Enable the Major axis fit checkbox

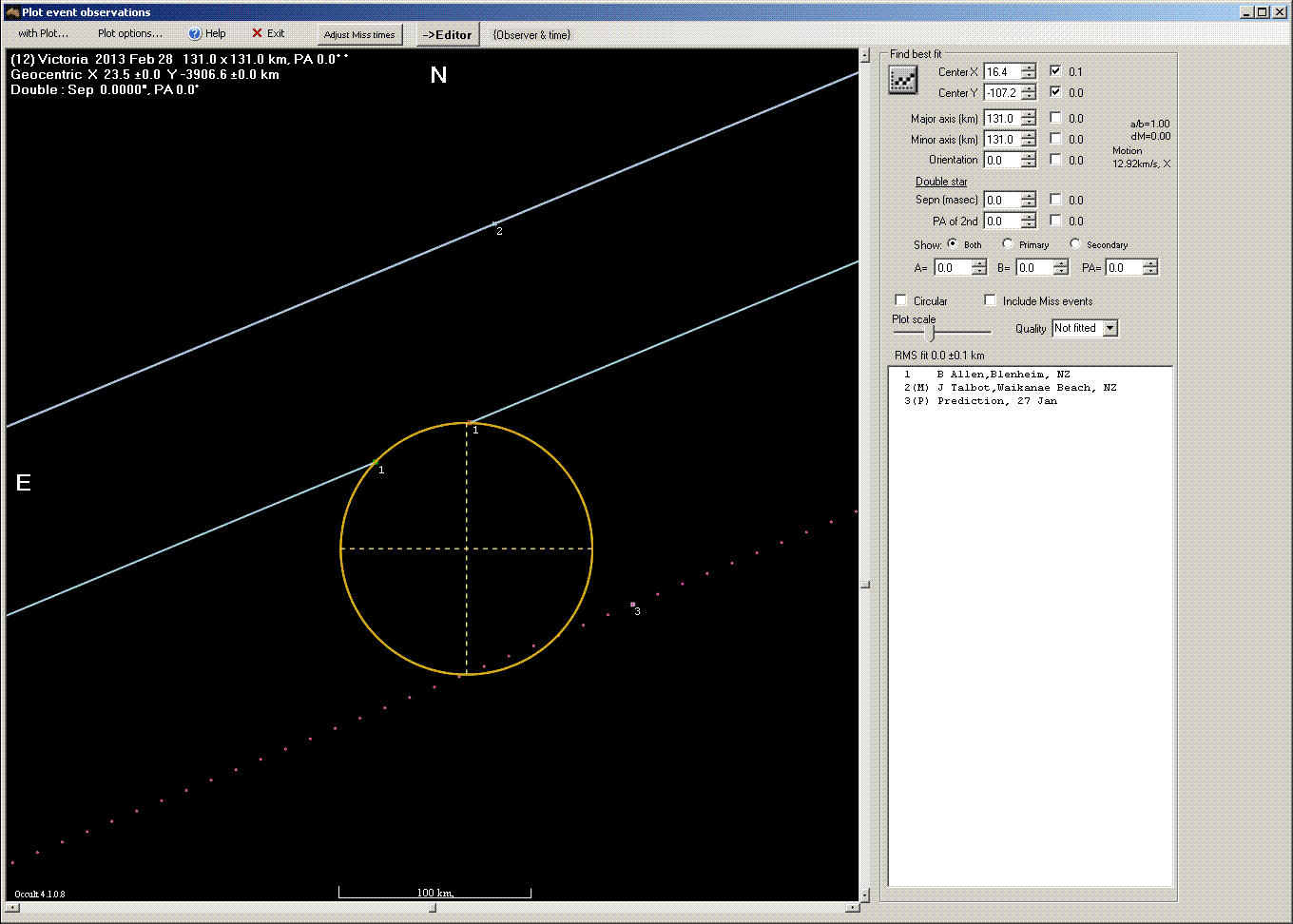point(1055,118)
